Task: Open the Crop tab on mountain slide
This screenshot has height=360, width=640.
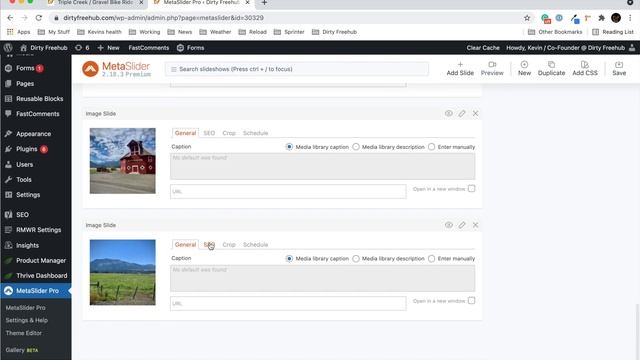Action: 229,244
